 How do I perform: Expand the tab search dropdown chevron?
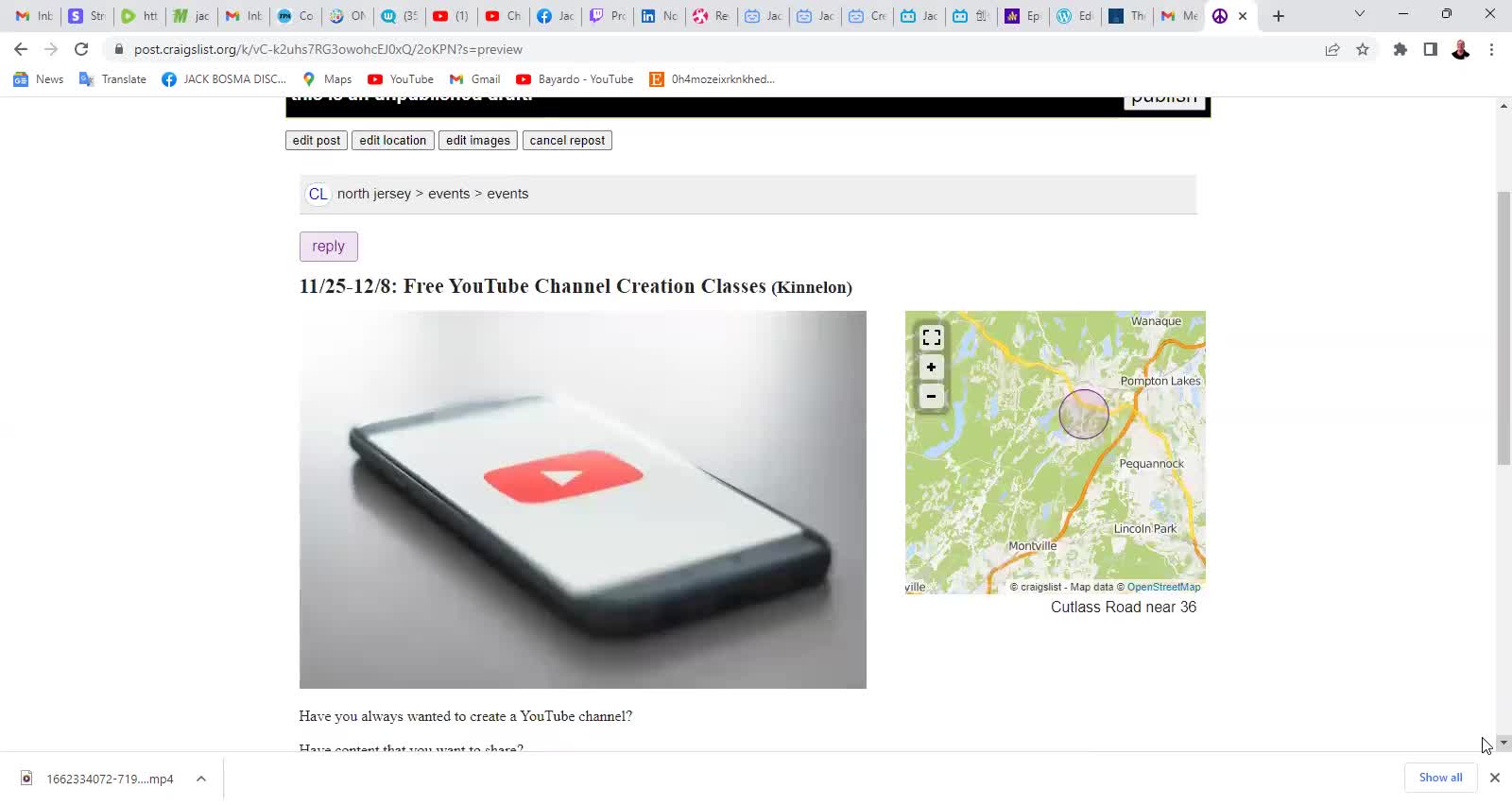click(x=1359, y=14)
